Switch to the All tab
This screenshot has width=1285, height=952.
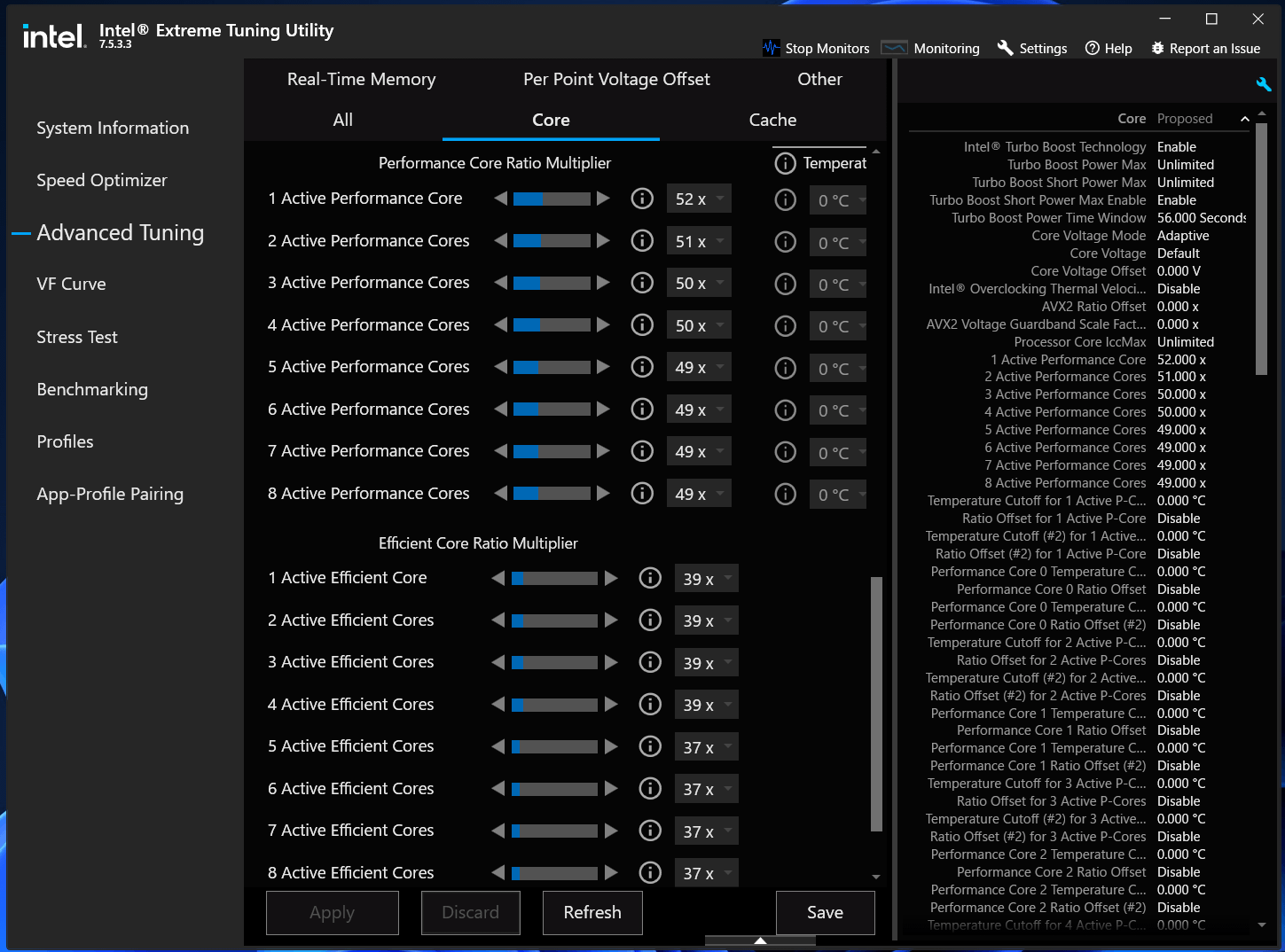[343, 120]
